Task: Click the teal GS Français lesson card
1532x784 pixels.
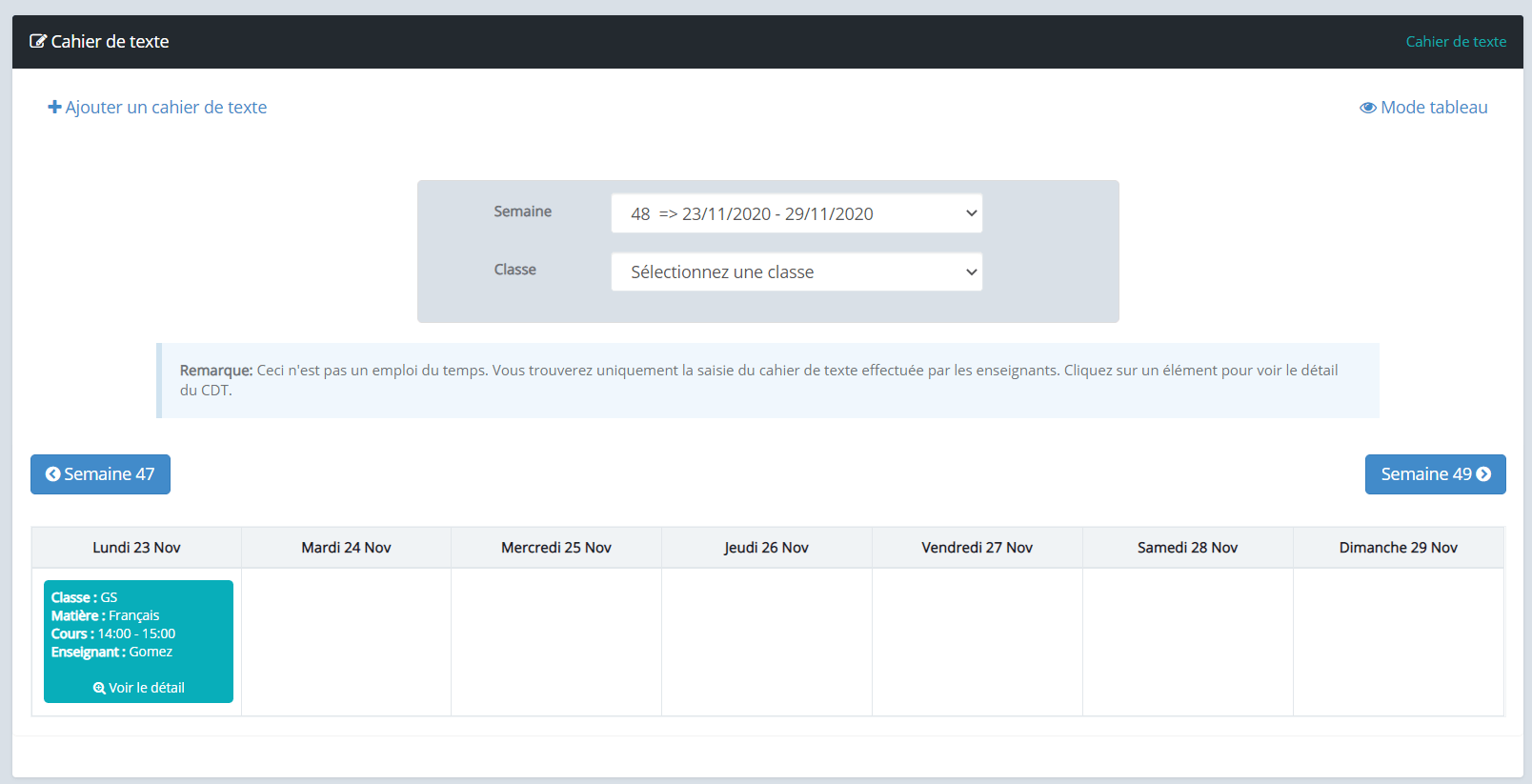Action: tap(138, 629)
